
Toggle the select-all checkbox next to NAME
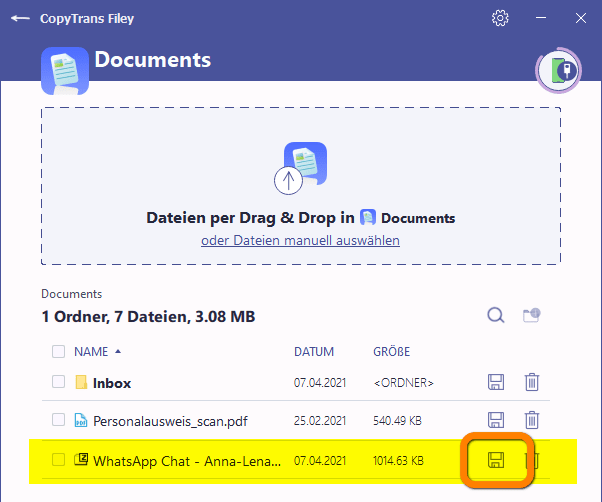click(58, 352)
